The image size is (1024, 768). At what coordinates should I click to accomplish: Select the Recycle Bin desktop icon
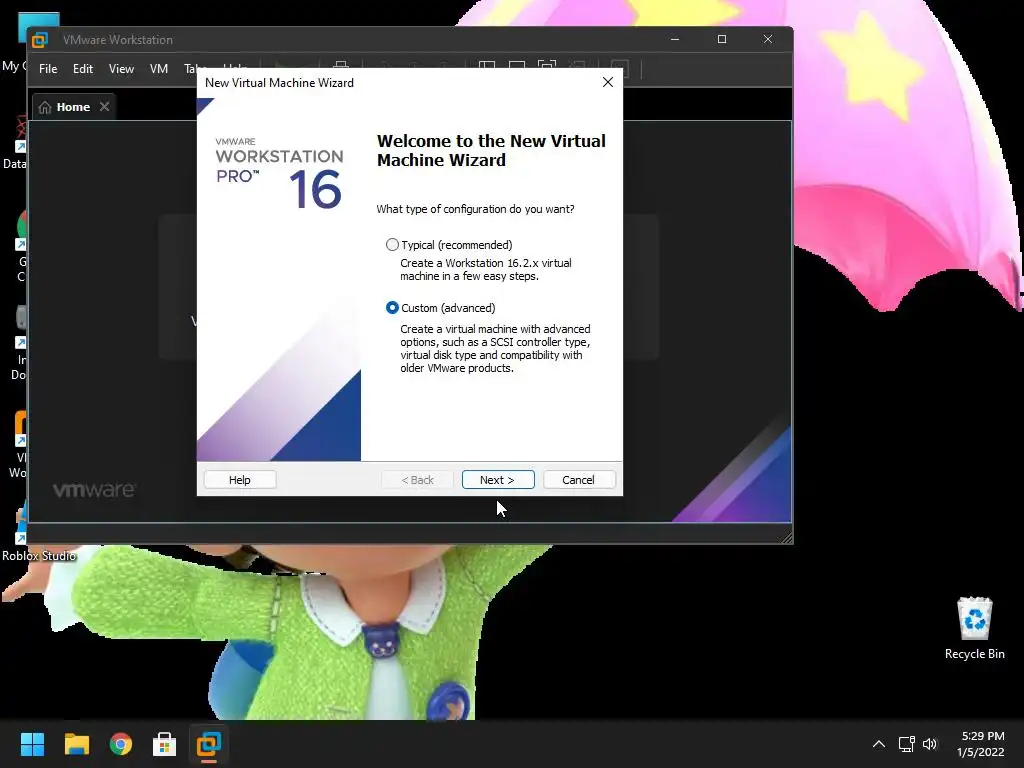[x=974, y=628]
